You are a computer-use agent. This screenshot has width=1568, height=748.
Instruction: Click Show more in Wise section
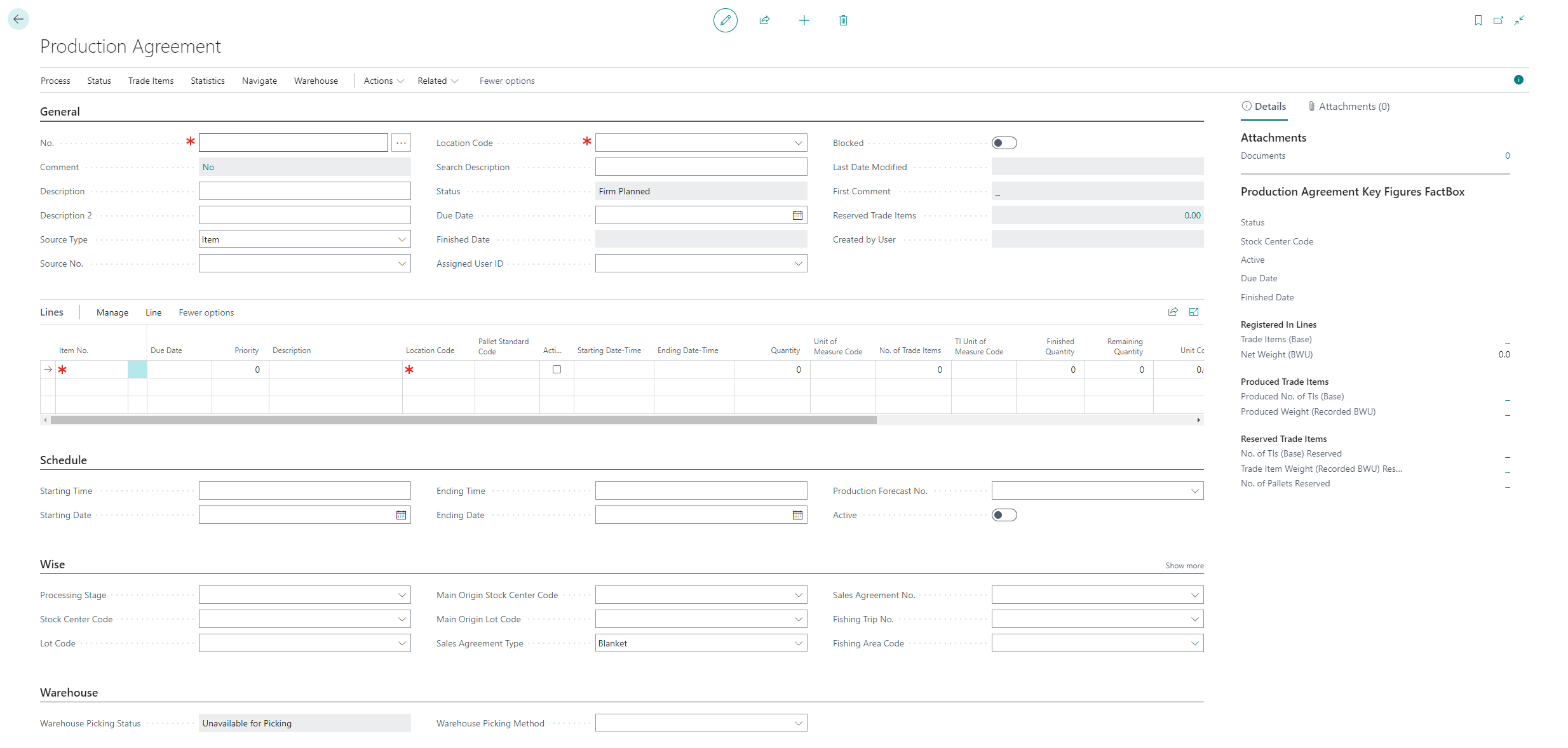point(1184,566)
